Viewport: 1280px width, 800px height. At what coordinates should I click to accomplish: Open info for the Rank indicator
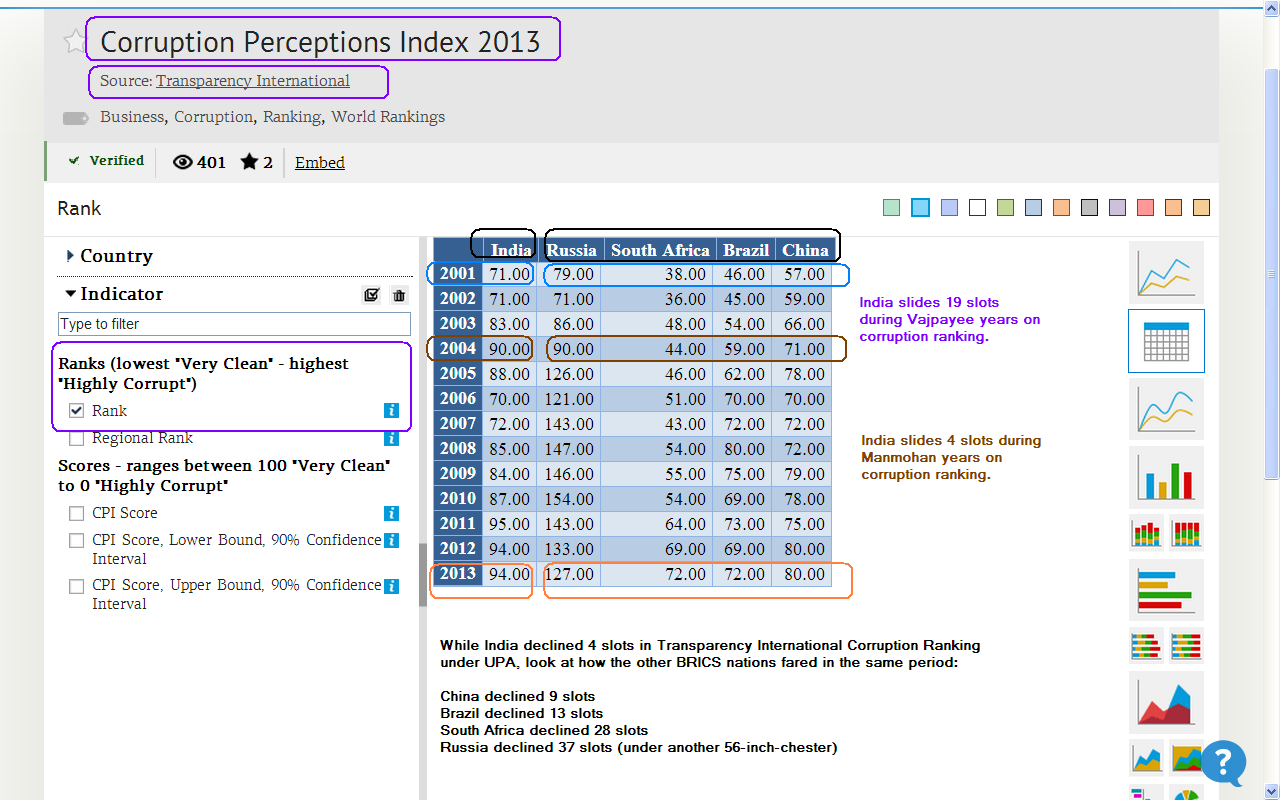tap(392, 411)
